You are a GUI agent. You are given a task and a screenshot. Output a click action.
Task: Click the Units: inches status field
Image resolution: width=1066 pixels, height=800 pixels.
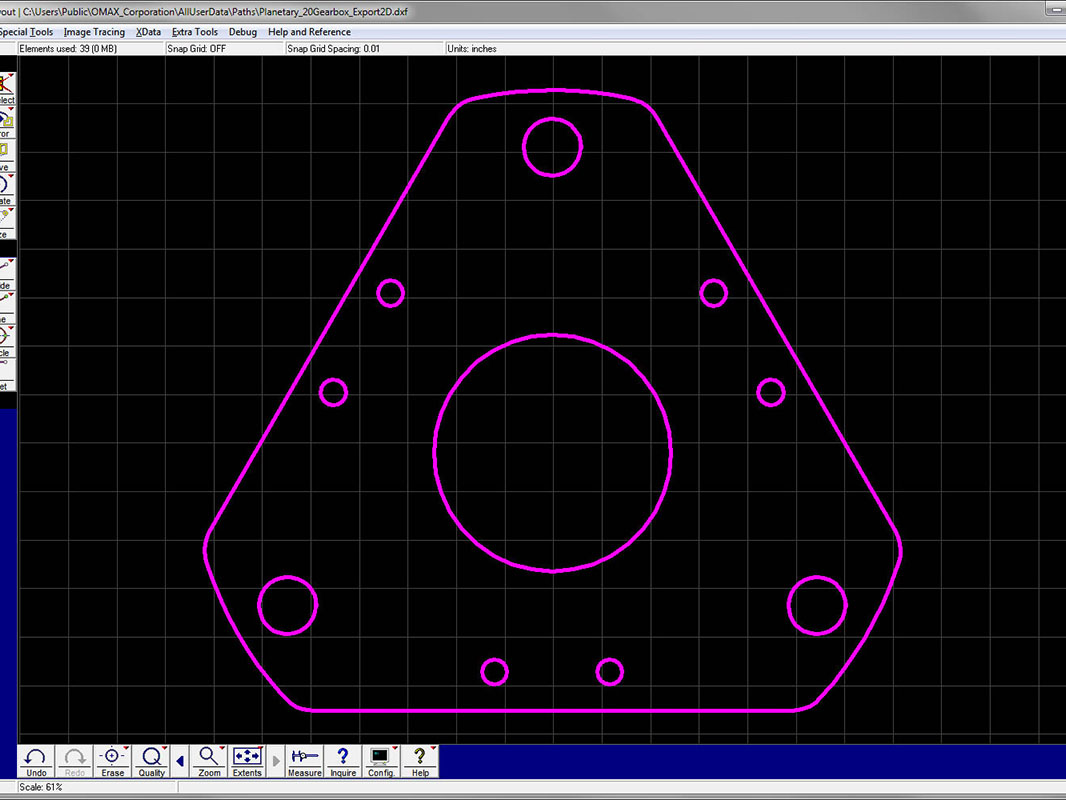(x=473, y=48)
